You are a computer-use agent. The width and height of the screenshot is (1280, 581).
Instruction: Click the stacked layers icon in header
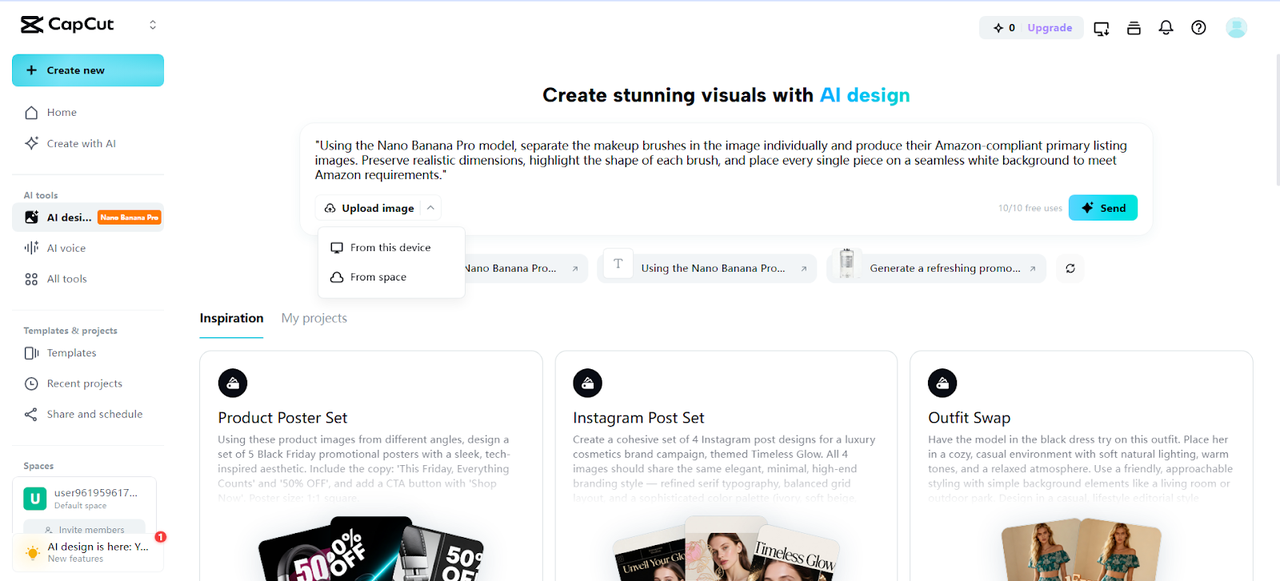tap(1133, 28)
